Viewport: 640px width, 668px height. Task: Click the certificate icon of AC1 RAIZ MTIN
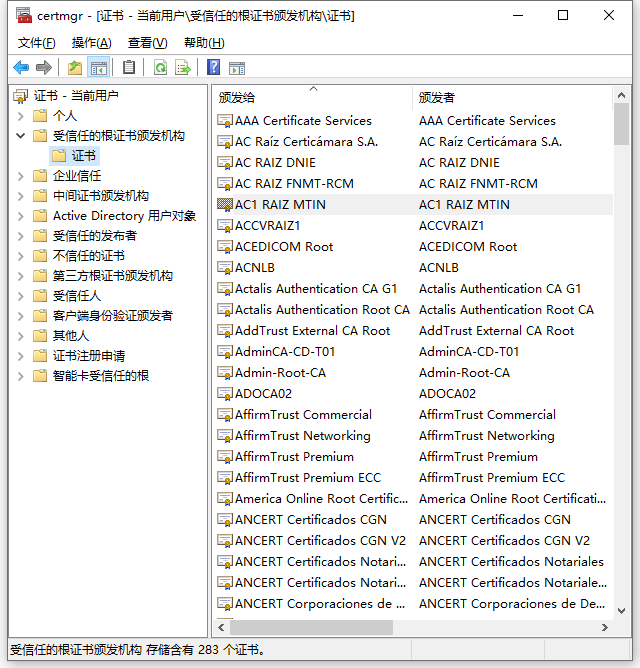[225, 204]
